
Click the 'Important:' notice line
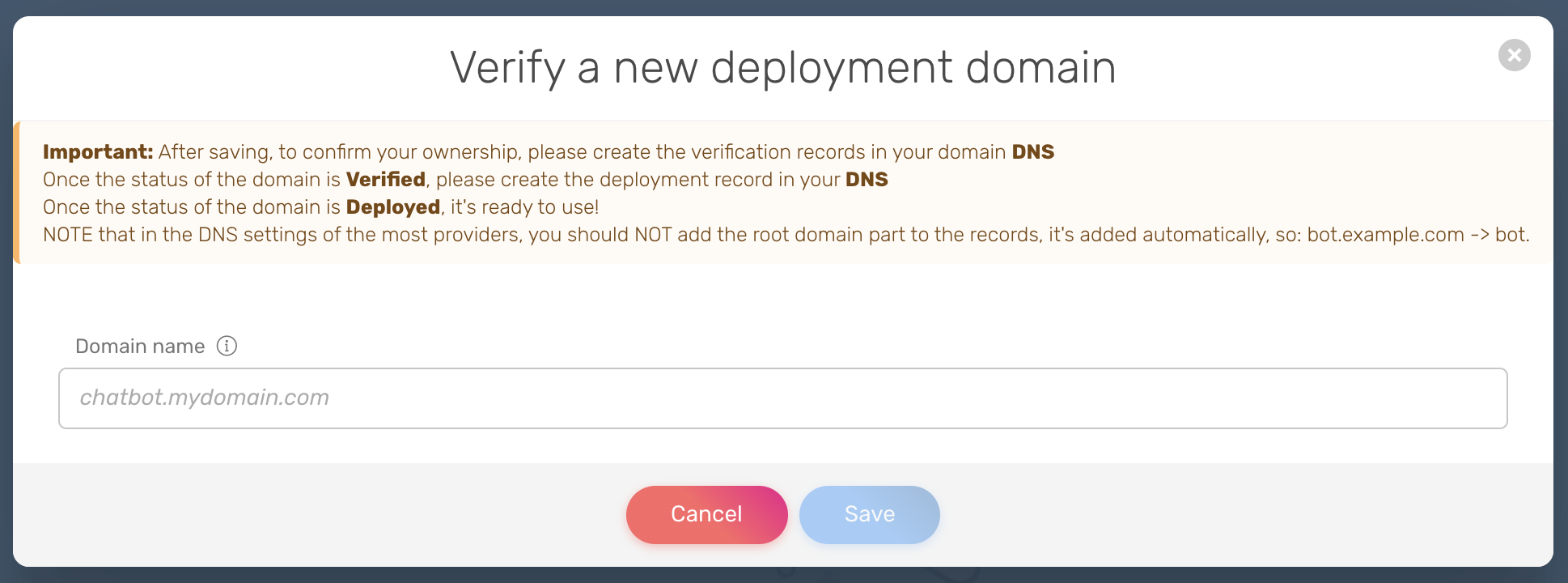click(x=549, y=152)
